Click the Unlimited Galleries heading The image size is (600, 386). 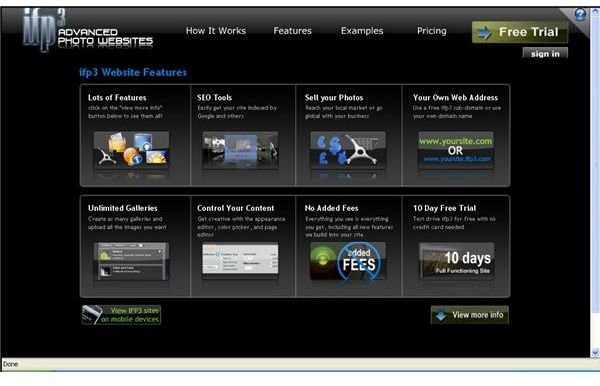click(x=123, y=208)
